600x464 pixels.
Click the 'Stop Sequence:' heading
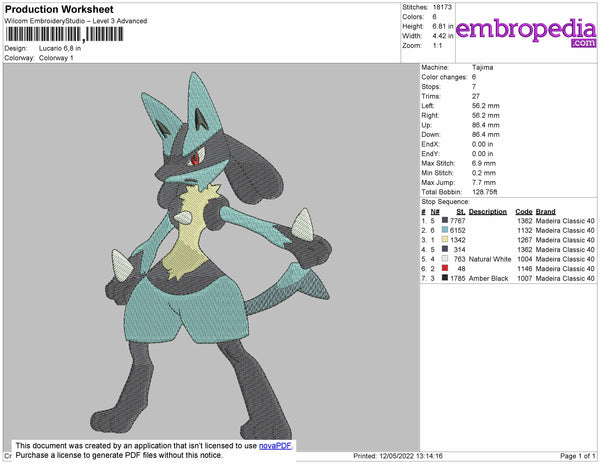pyautogui.click(x=445, y=202)
